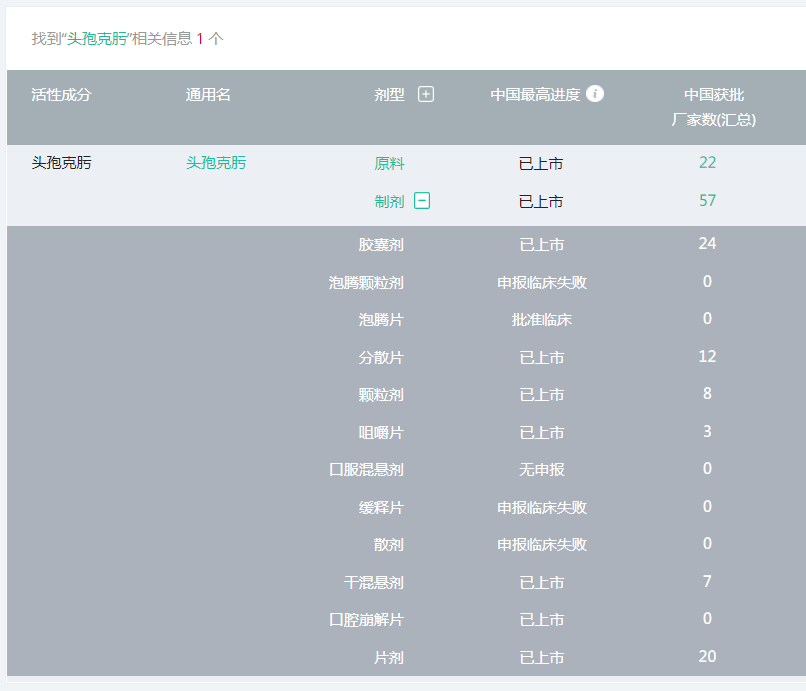Select the 片剂 row label

[x=389, y=658]
